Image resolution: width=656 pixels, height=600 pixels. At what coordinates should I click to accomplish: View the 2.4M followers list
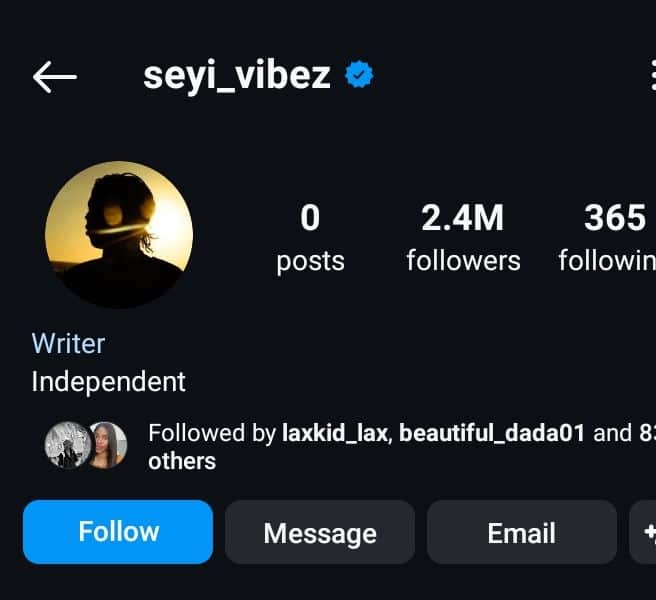click(463, 237)
